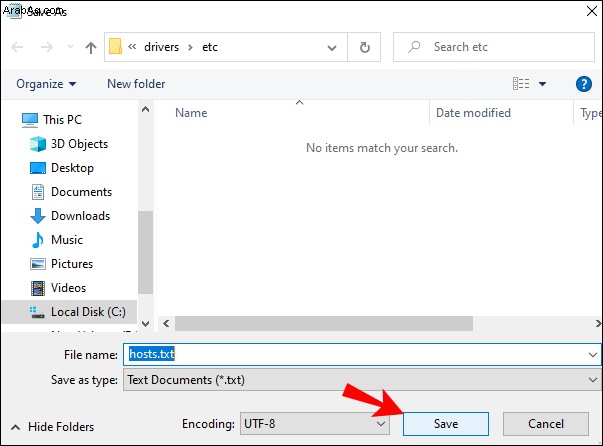Image resolution: width=603 pixels, height=446 pixels.
Task: Open Documents in navigation pane
Action: pos(82,192)
